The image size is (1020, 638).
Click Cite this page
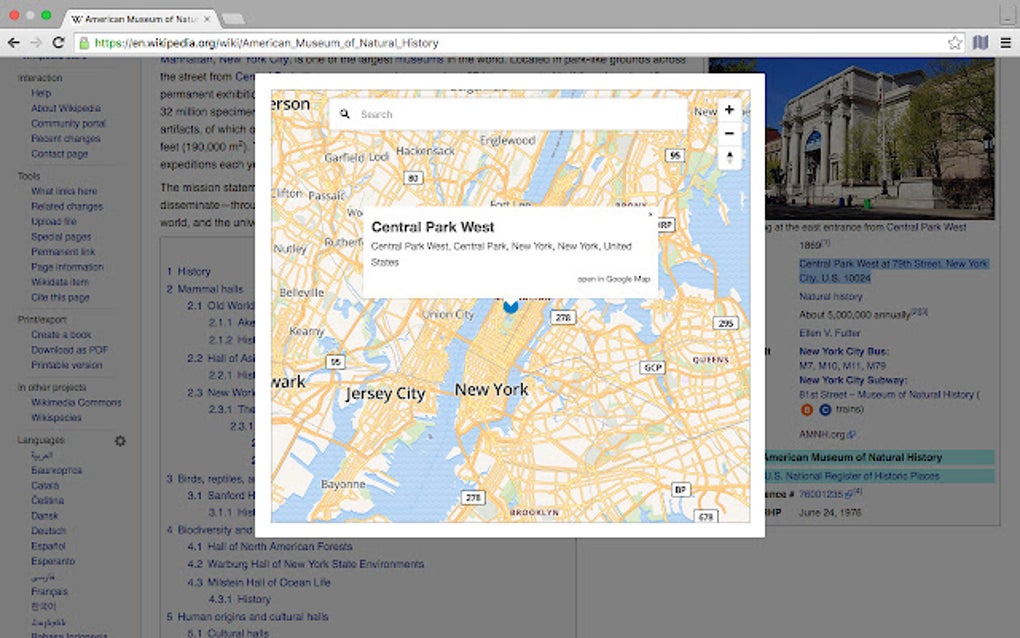60,297
